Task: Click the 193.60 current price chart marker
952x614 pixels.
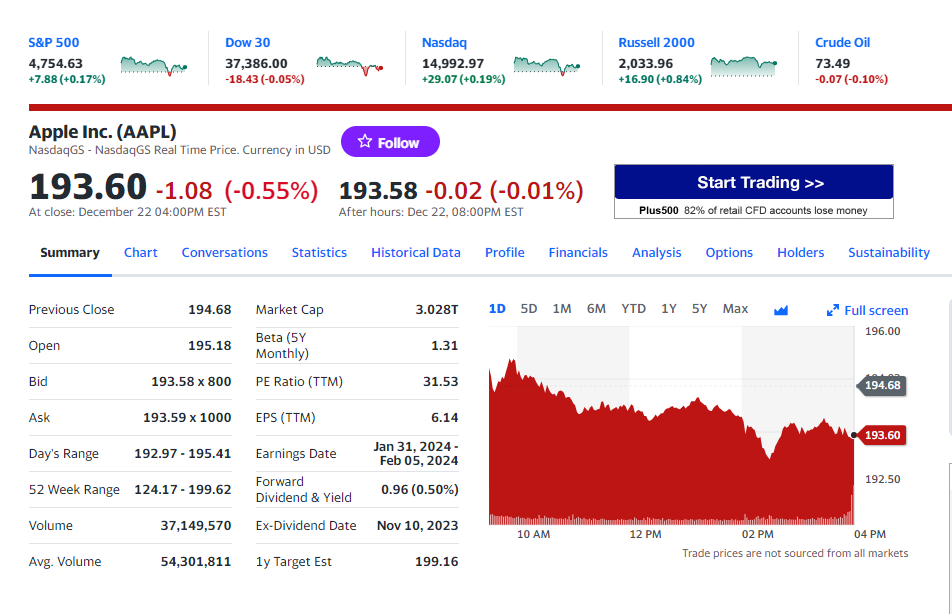Action: tap(882, 435)
